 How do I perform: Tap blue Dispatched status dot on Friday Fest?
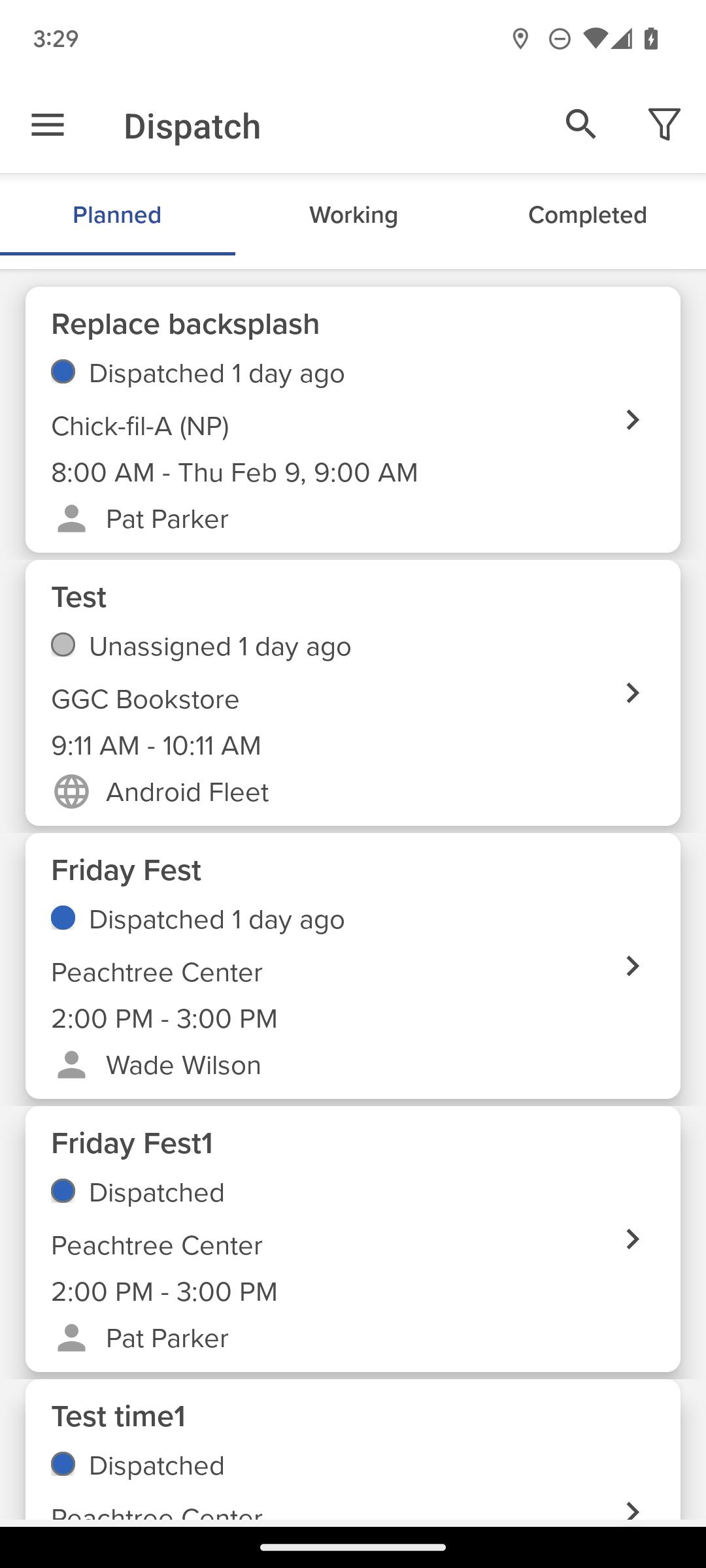tap(63, 918)
